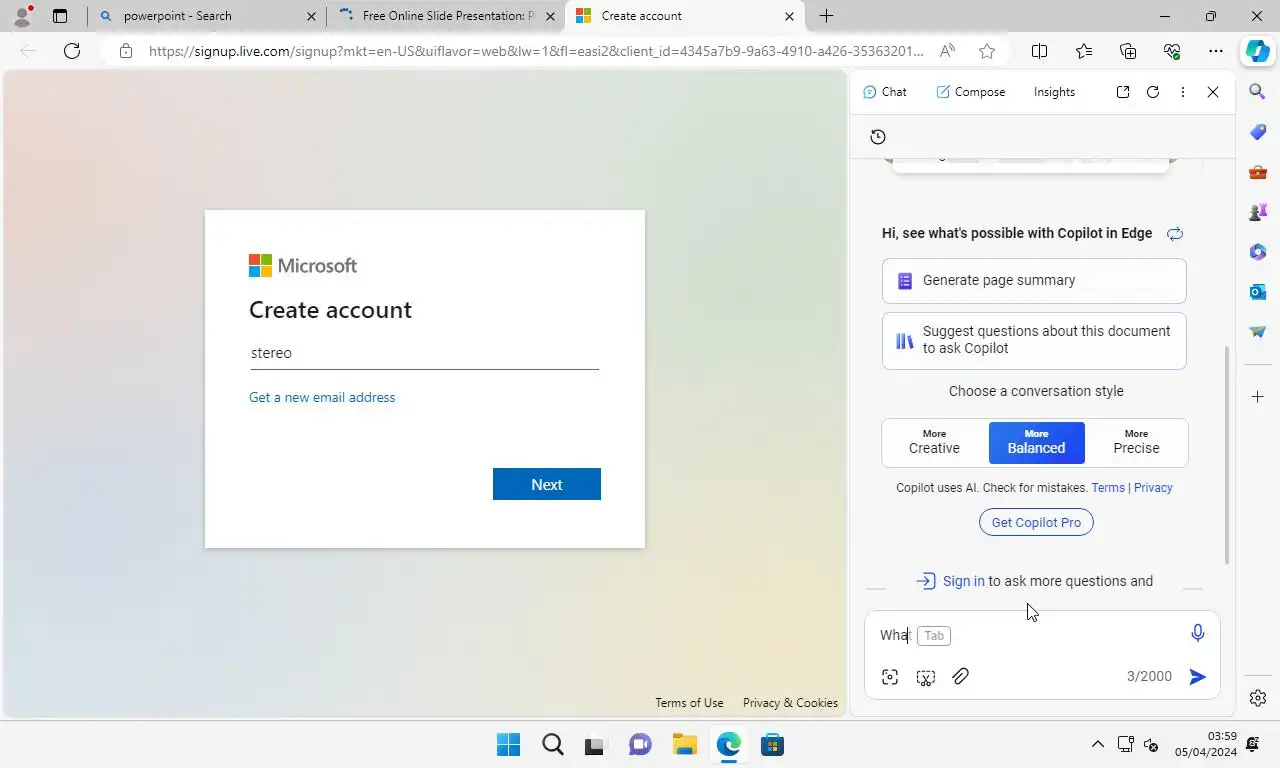Switch to Free Online Slide Presentation tab
Image resolution: width=1280 pixels, height=768 pixels.
(x=444, y=16)
